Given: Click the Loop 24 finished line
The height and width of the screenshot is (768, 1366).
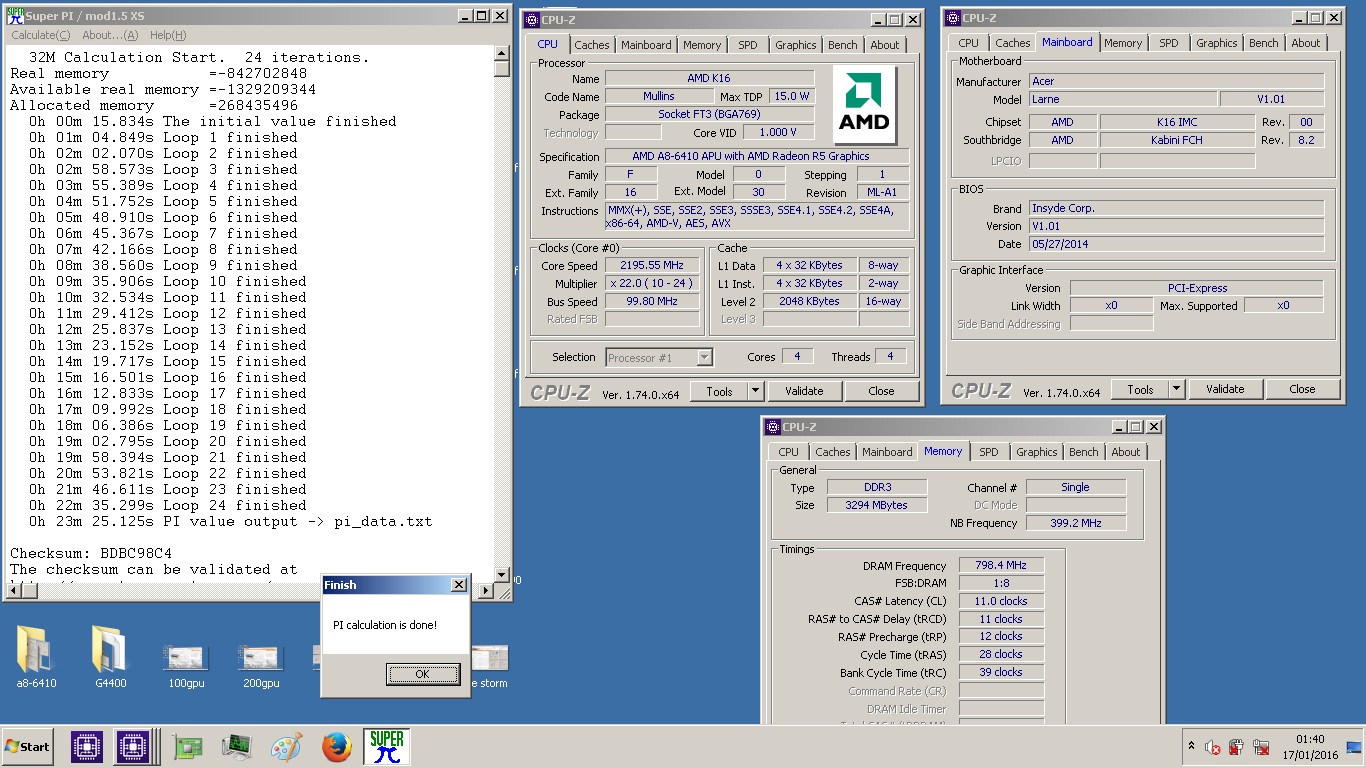Looking at the screenshot, I should [x=168, y=505].
